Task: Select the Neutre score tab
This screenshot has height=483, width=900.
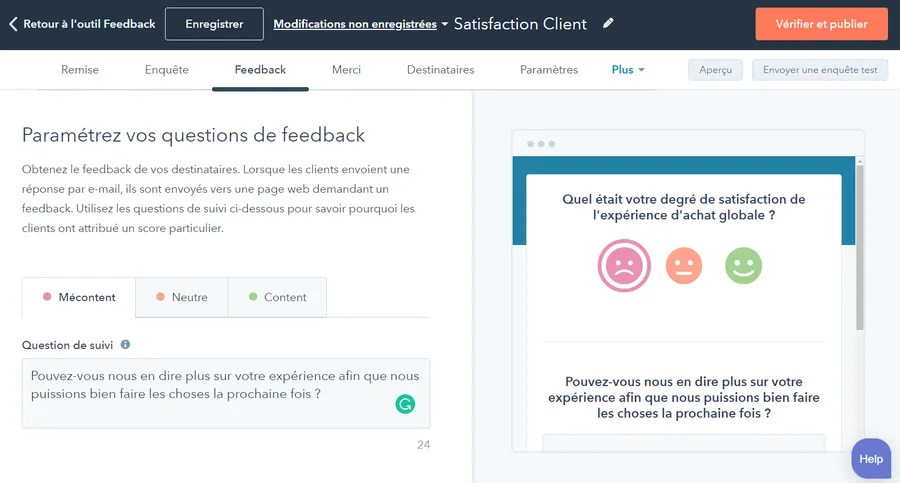Action: point(181,297)
